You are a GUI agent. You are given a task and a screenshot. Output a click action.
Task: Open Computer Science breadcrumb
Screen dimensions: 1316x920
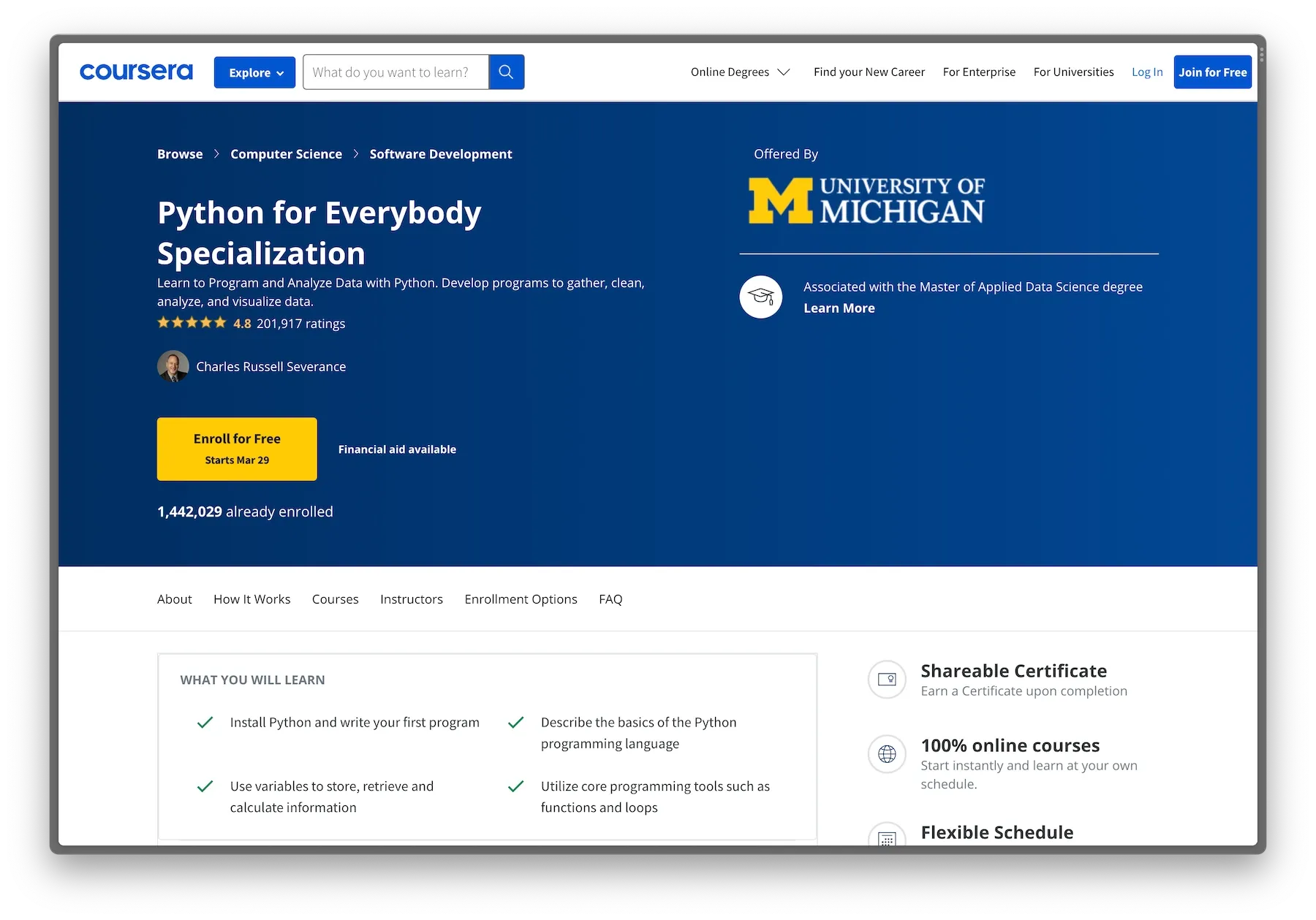[286, 154]
